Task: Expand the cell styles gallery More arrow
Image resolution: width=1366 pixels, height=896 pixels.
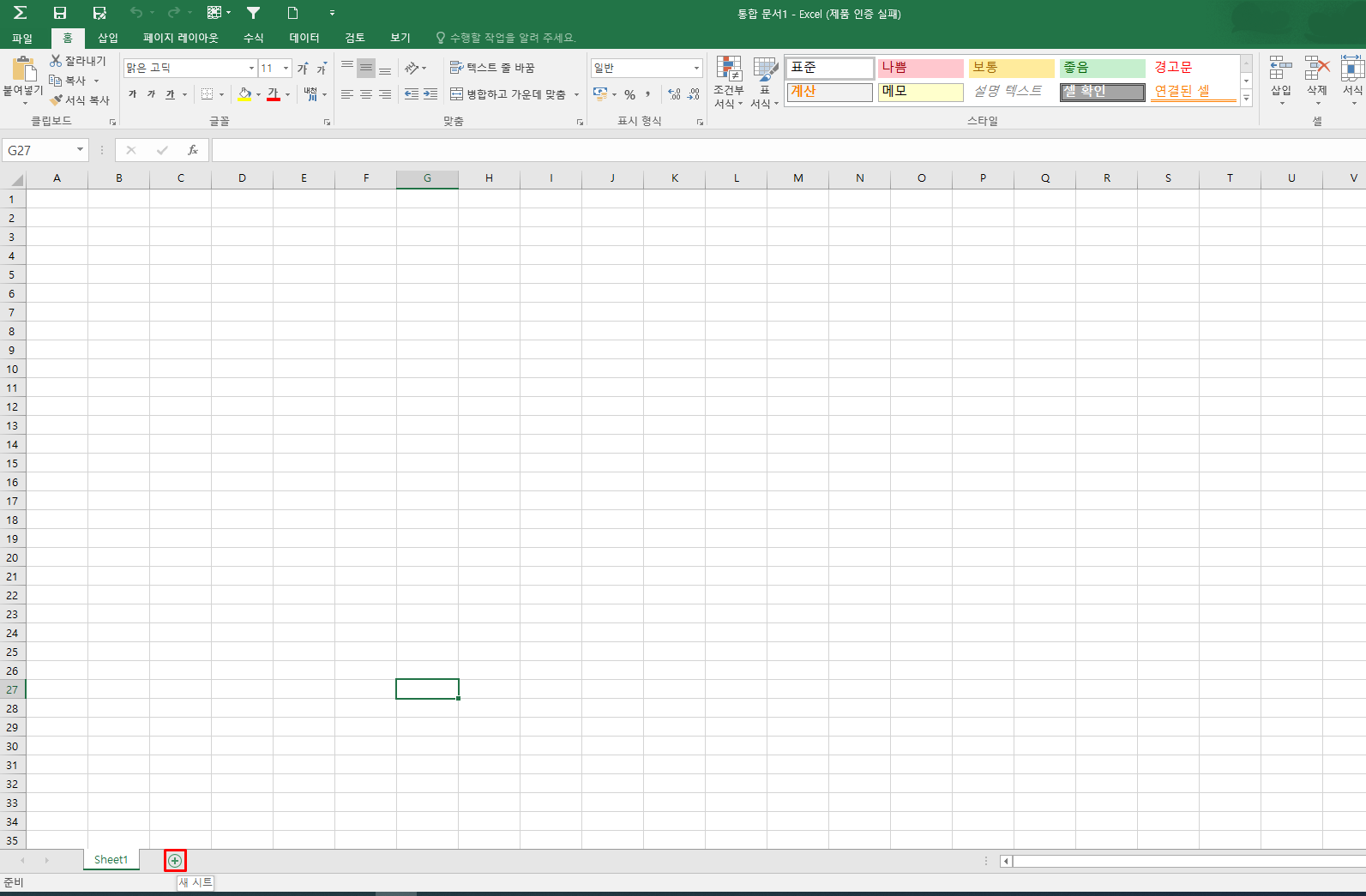Action: (1246, 99)
